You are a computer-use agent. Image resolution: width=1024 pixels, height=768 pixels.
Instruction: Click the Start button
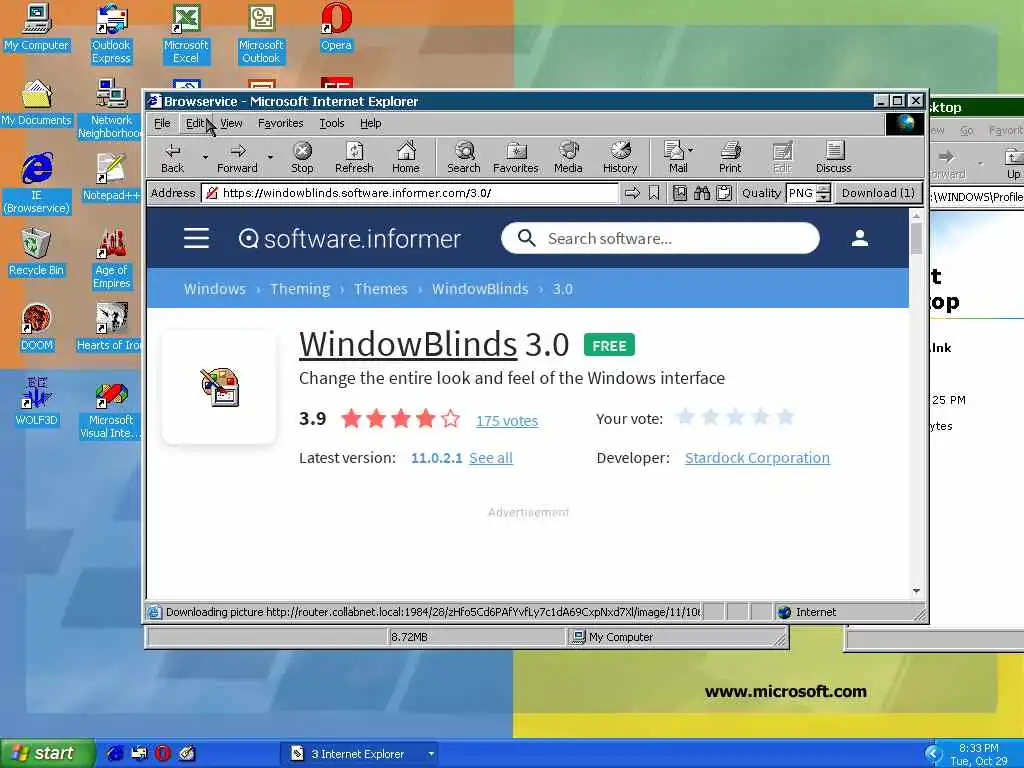click(47, 754)
